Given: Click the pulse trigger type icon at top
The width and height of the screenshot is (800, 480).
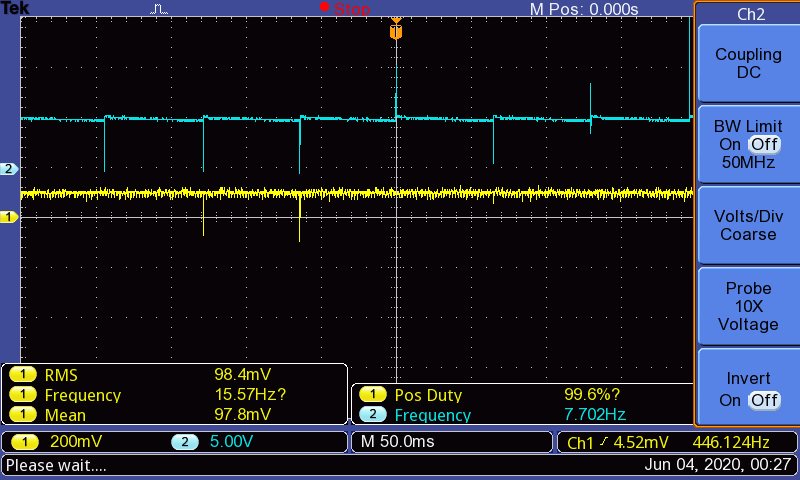Looking at the screenshot, I should click(159, 9).
